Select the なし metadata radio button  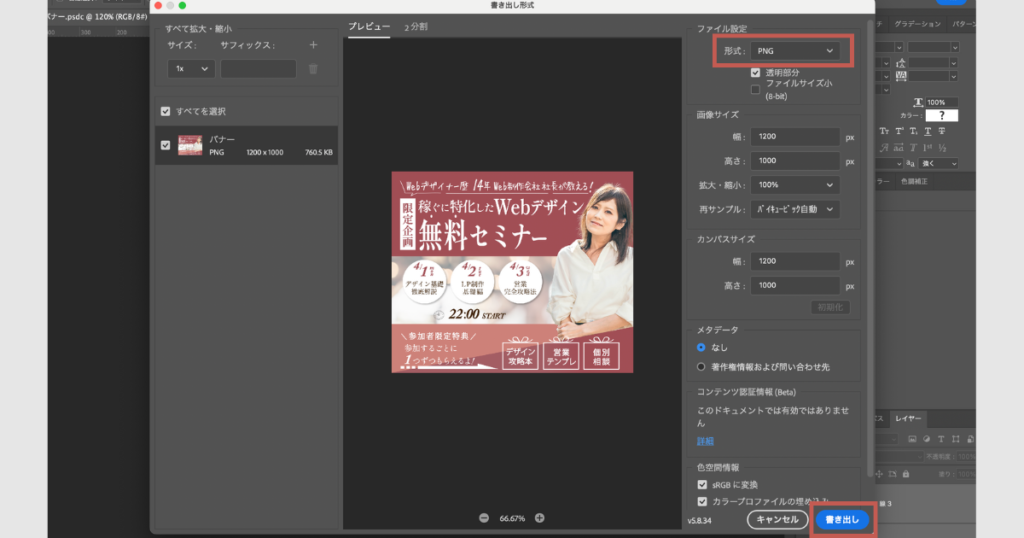pos(701,347)
